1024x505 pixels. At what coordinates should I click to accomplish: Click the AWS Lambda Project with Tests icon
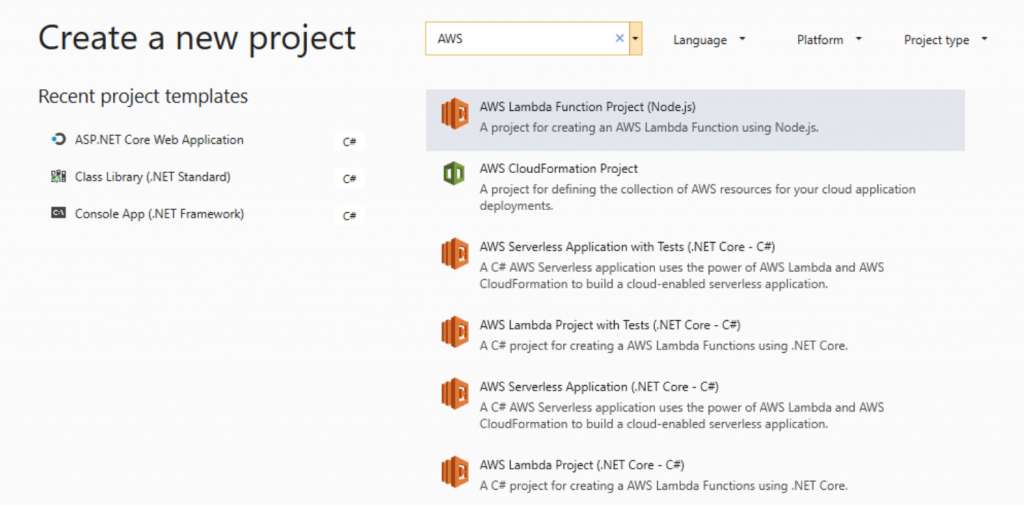(455, 332)
